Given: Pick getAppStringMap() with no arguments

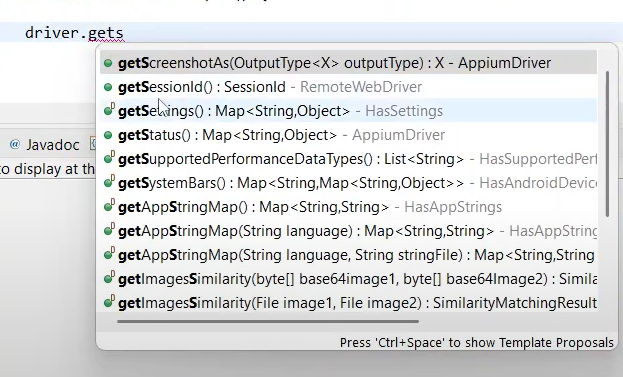Looking at the screenshot, I should [x=348, y=207].
